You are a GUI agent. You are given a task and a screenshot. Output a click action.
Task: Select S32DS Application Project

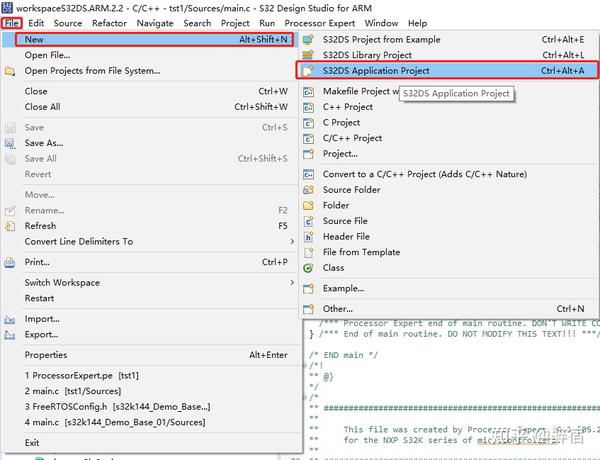click(447, 70)
